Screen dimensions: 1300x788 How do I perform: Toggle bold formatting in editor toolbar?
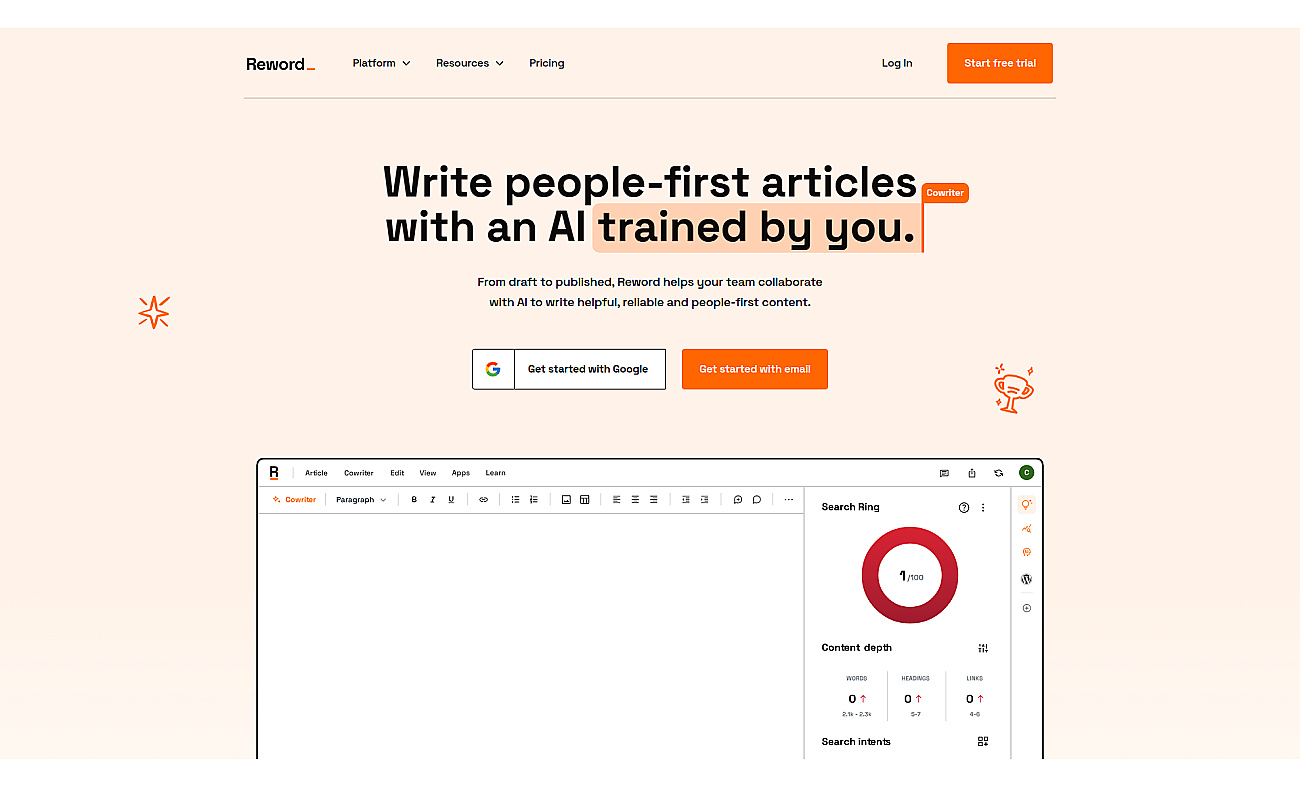[414, 500]
